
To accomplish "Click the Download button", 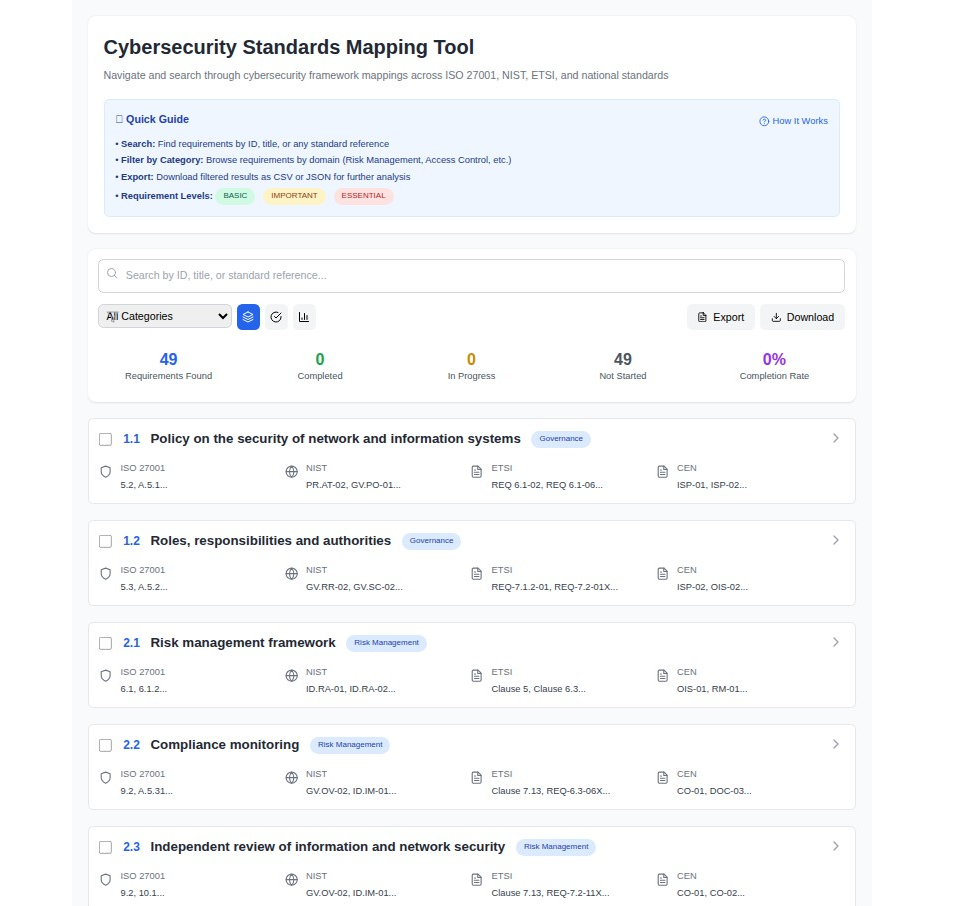I will point(802,317).
